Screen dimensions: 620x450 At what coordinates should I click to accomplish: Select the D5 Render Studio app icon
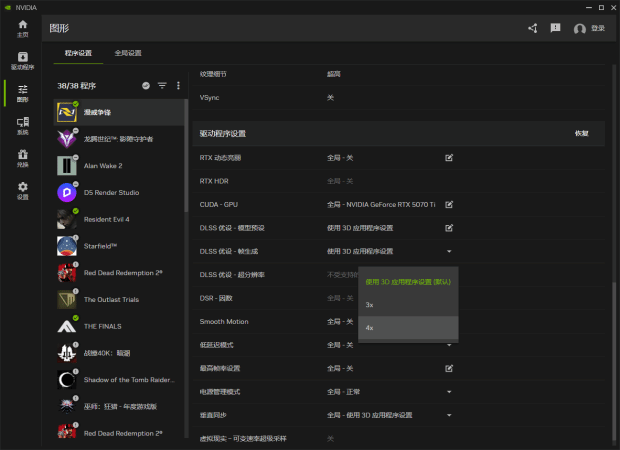(x=67, y=193)
